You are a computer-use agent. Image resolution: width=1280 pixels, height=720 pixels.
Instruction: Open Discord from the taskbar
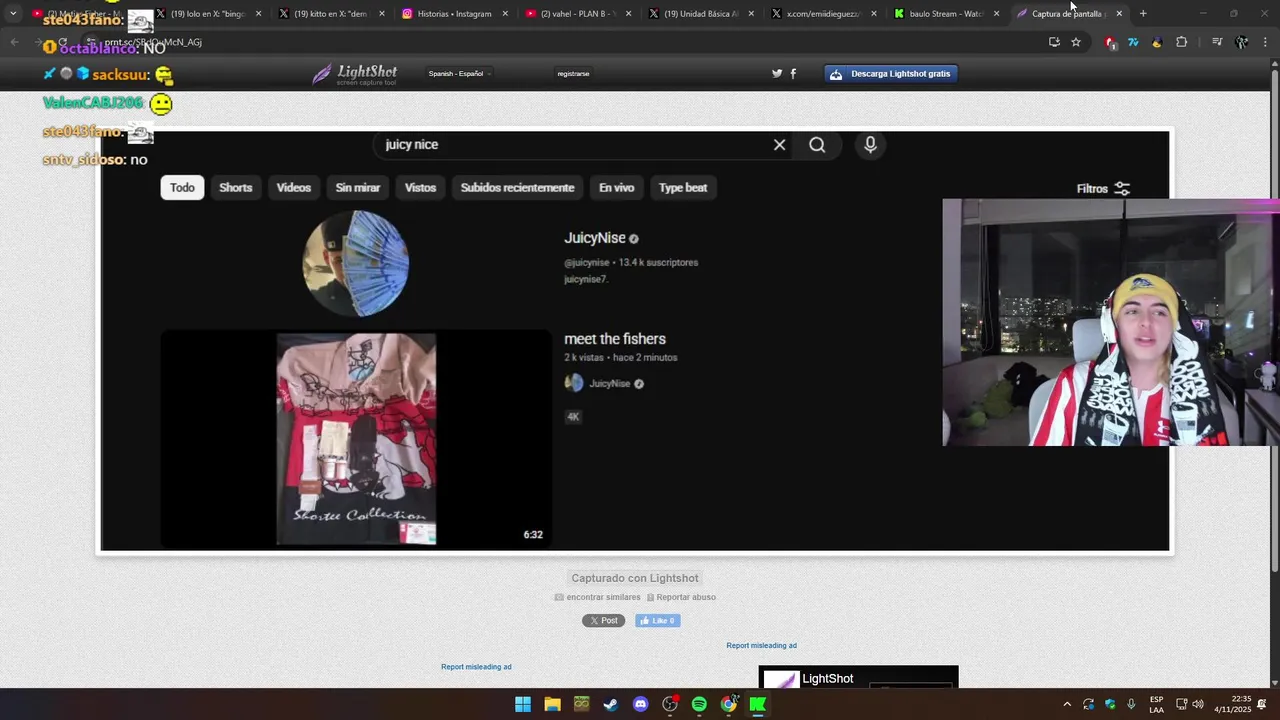point(641,704)
